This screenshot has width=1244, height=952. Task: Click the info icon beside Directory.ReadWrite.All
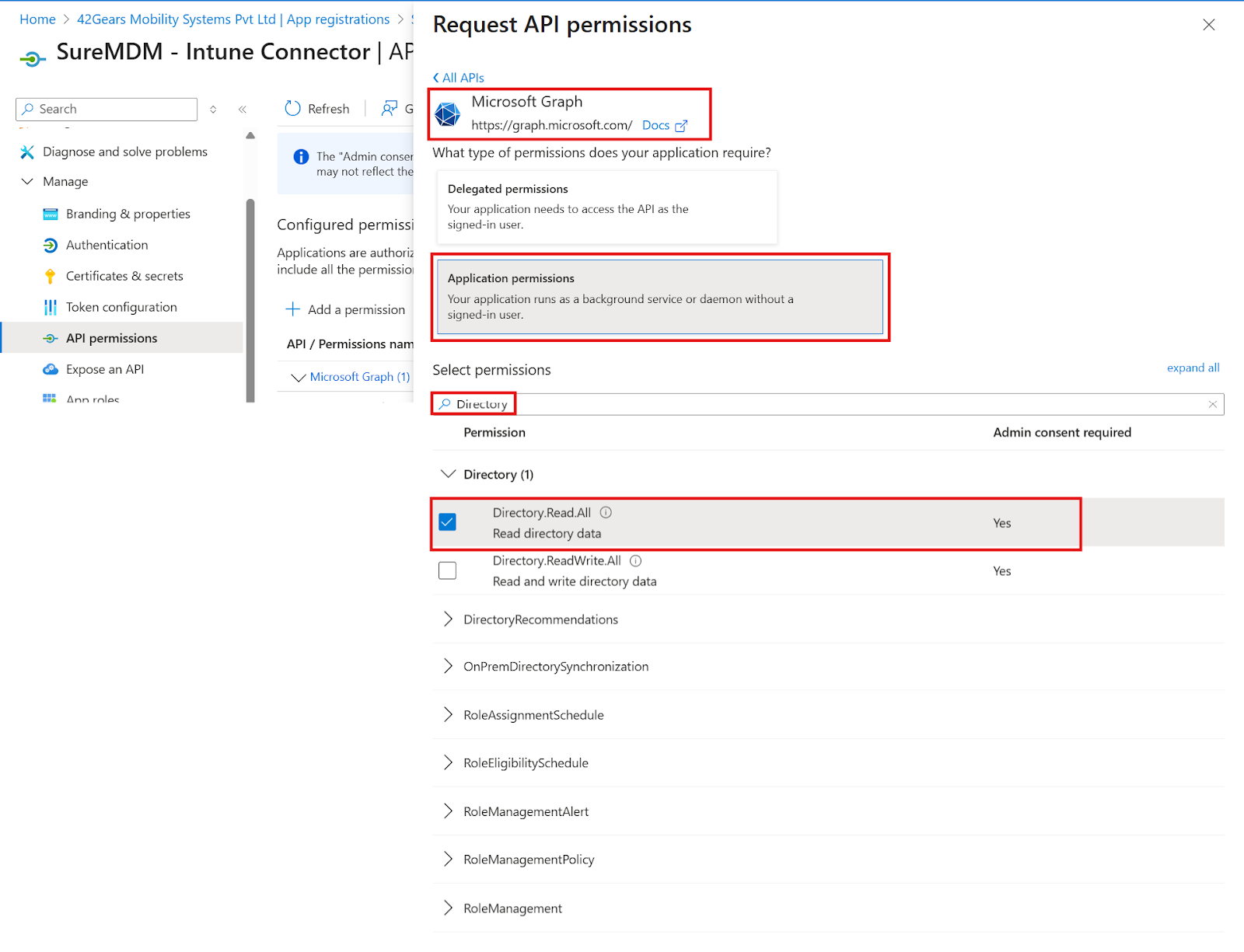point(635,561)
